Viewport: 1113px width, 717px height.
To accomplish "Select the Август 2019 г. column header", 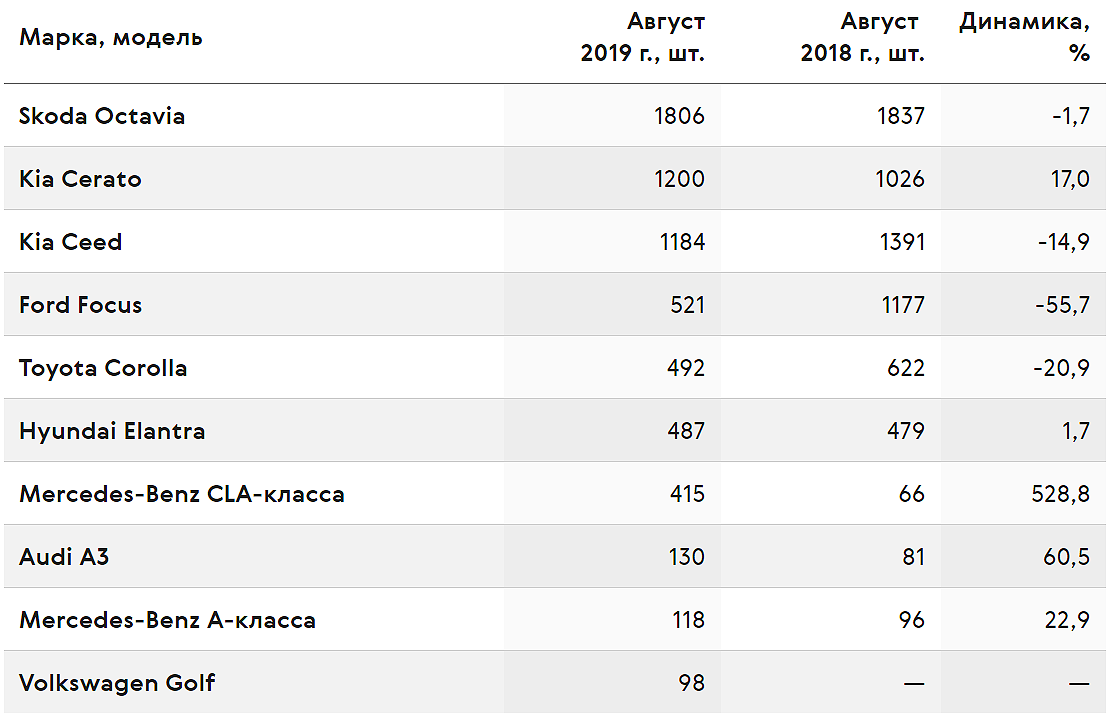I will click(x=642, y=37).
